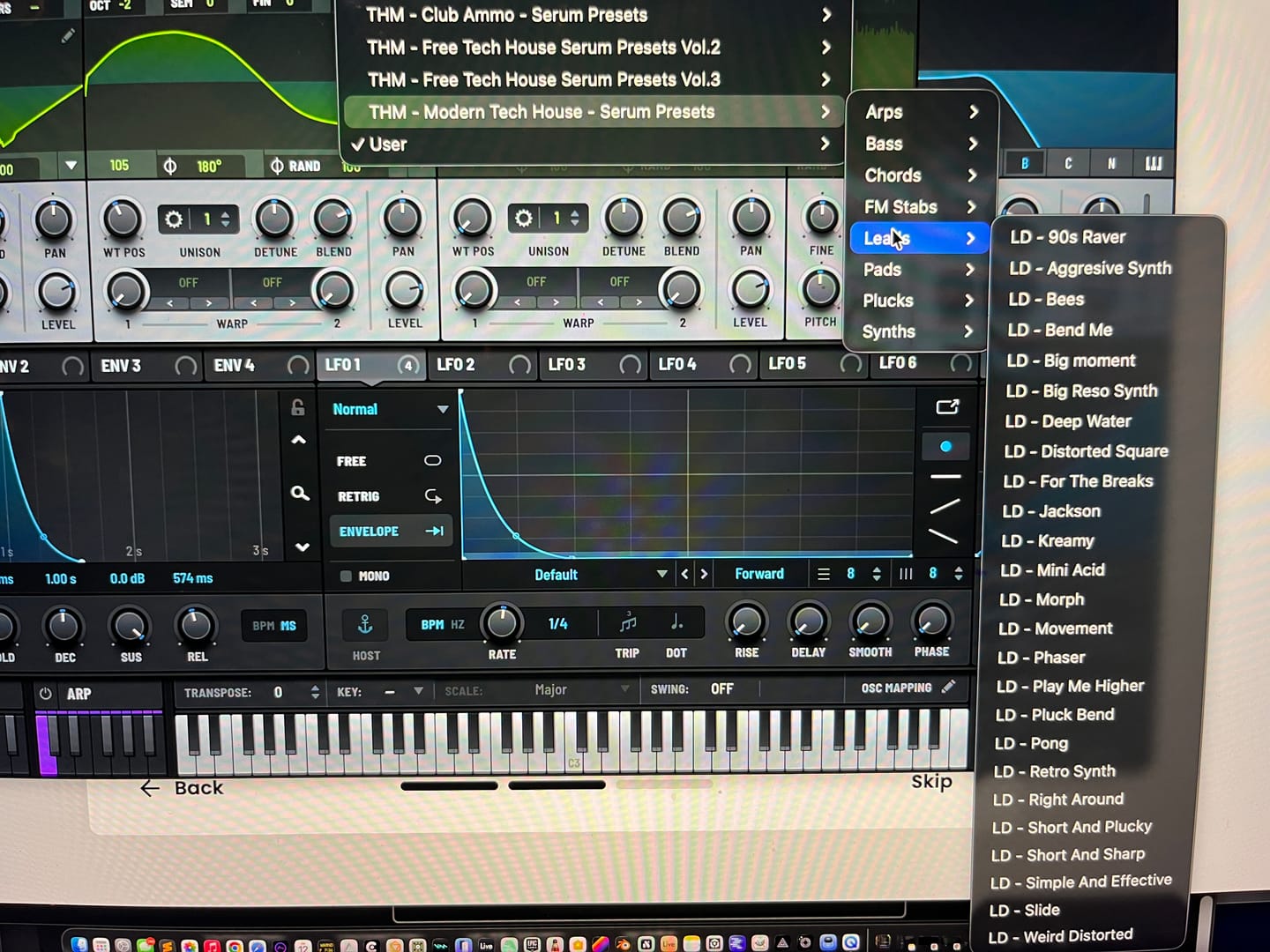The image size is (1270, 952).
Task: Select the C filter routing button
Action: click(x=1068, y=164)
